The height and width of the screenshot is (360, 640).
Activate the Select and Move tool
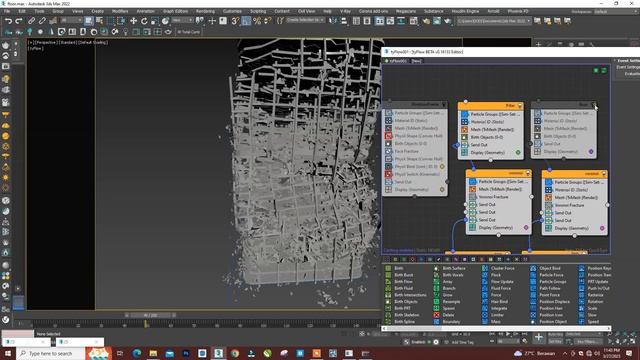pyautogui.click(x=133, y=21)
